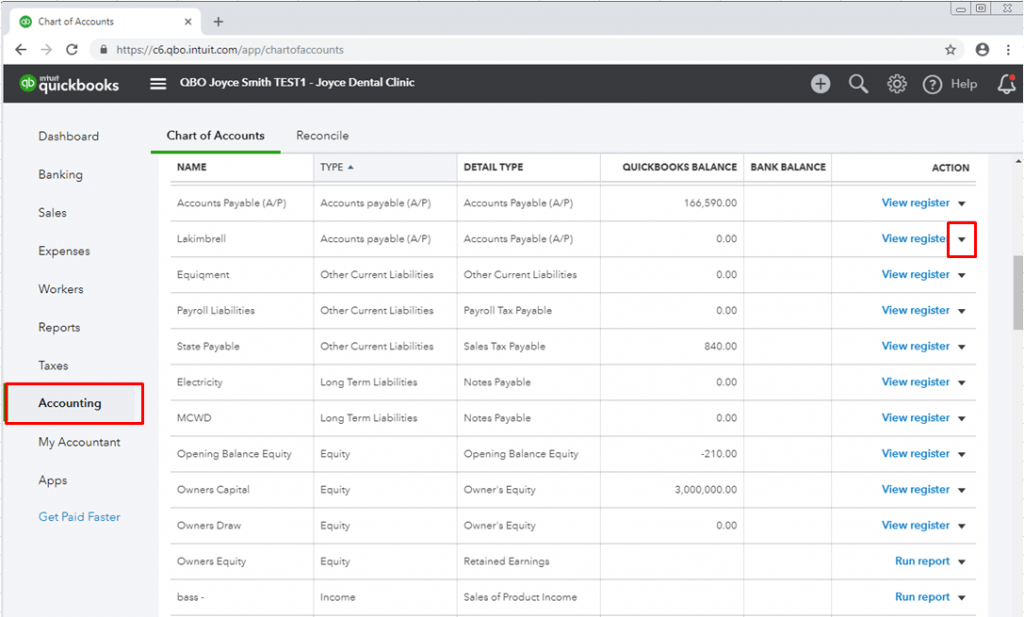View register for Lakimbrell
Viewport: 1024px width, 617px height.
coord(914,239)
